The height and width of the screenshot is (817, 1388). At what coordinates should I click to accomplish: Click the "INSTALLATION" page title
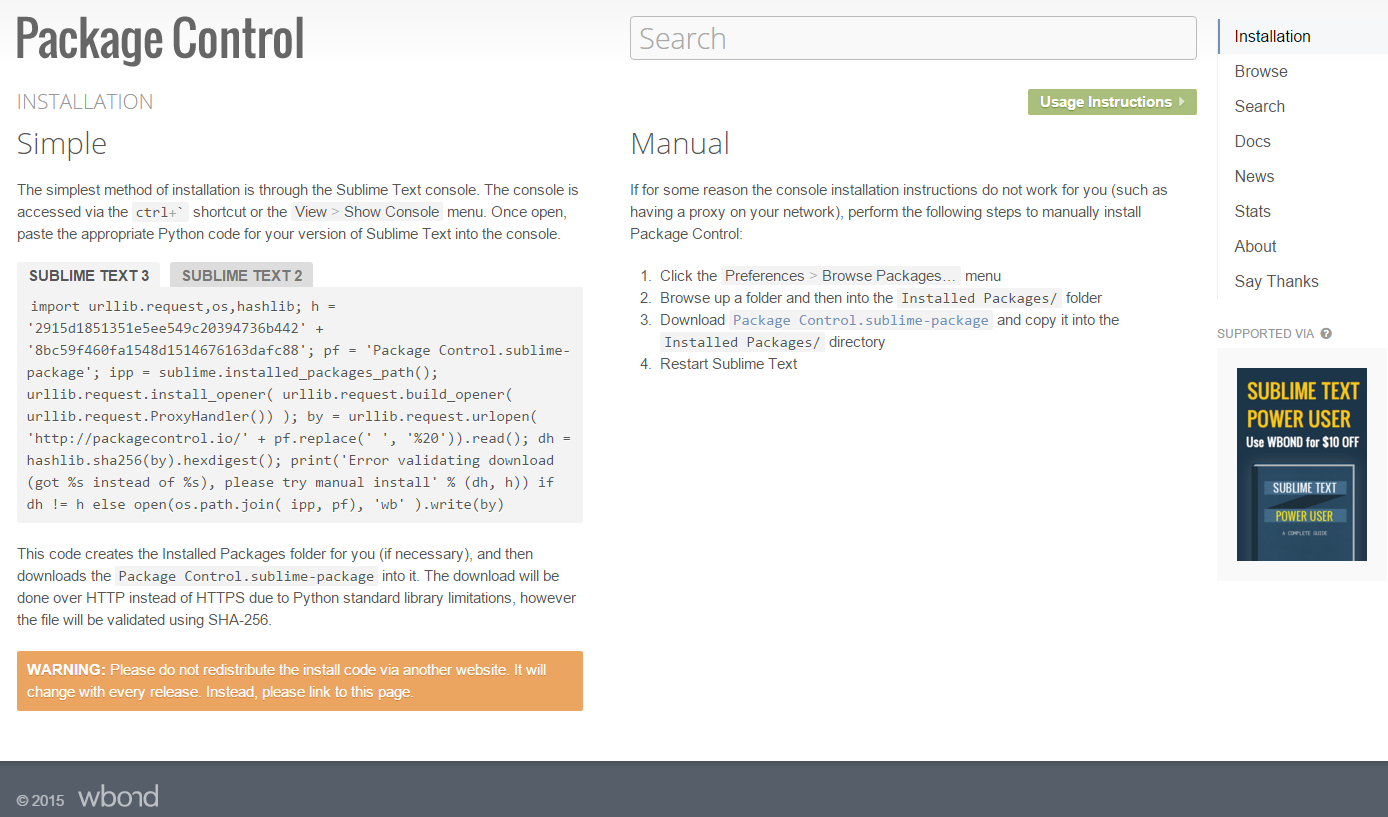[85, 102]
